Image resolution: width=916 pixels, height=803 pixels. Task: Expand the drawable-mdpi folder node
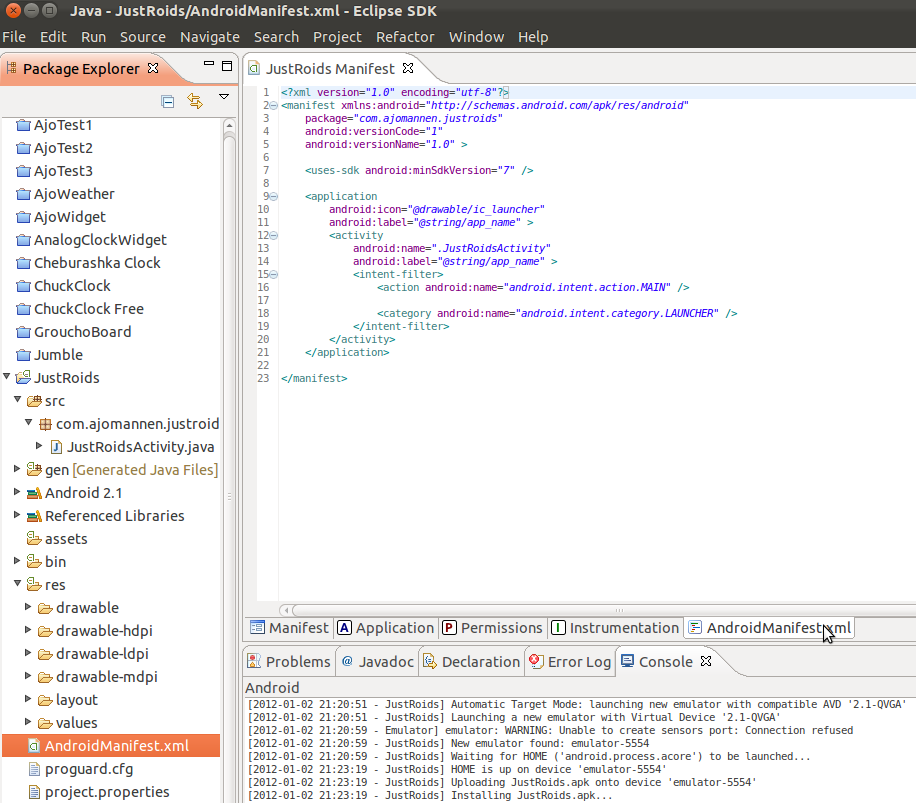[28, 676]
